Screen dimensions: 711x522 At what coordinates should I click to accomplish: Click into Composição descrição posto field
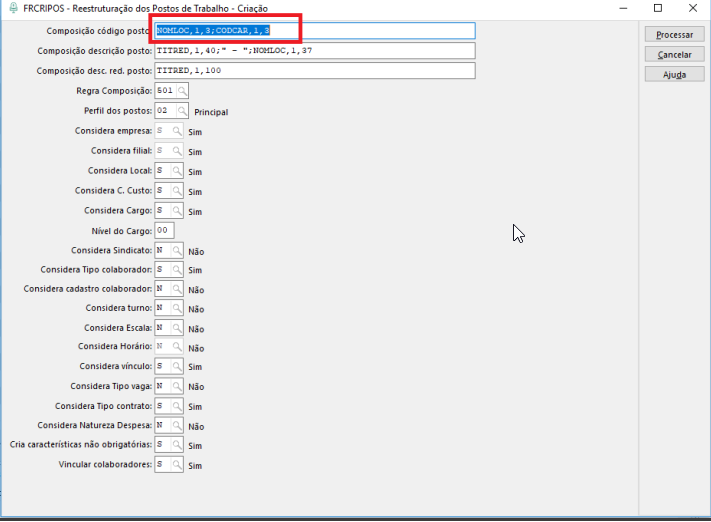pos(314,50)
